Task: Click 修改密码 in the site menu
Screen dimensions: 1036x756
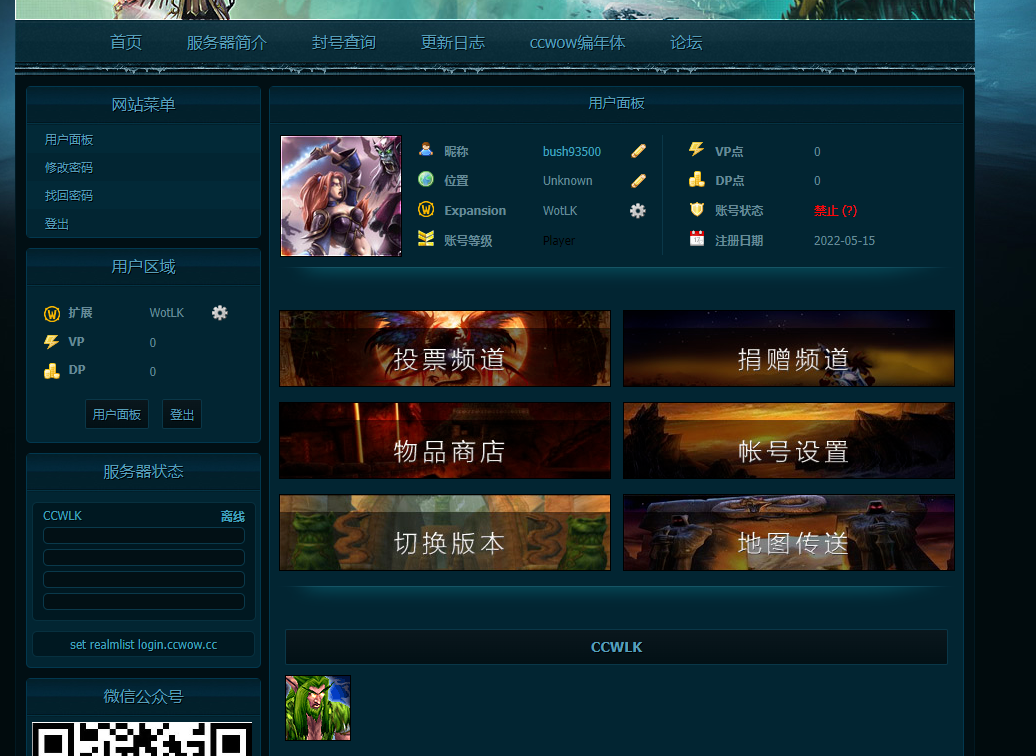Action: coord(69,168)
